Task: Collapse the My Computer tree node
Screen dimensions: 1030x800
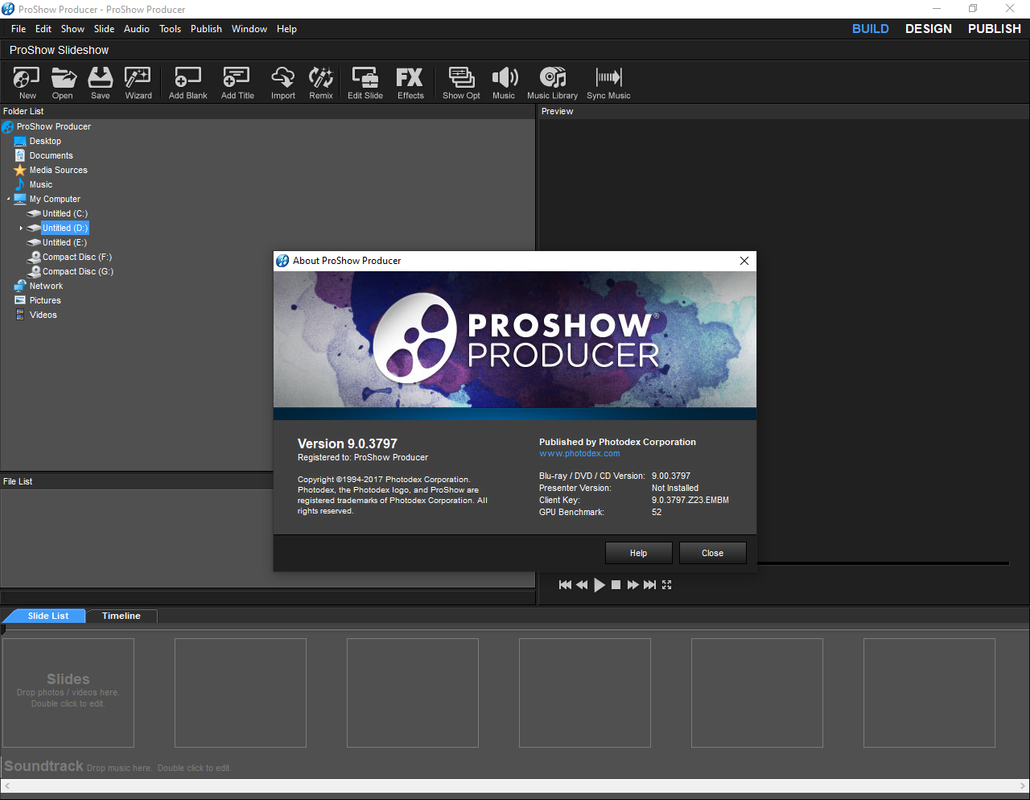Action: [9, 199]
